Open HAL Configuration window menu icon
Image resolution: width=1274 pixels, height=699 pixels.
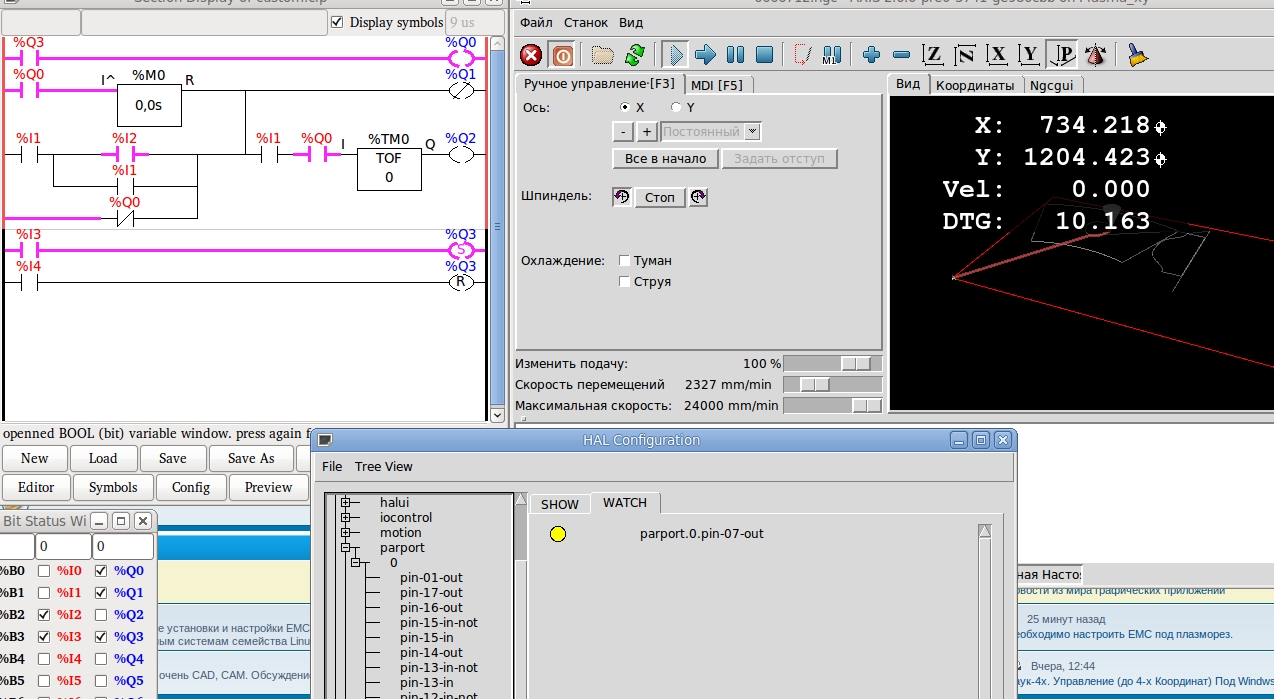[x=325, y=440]
